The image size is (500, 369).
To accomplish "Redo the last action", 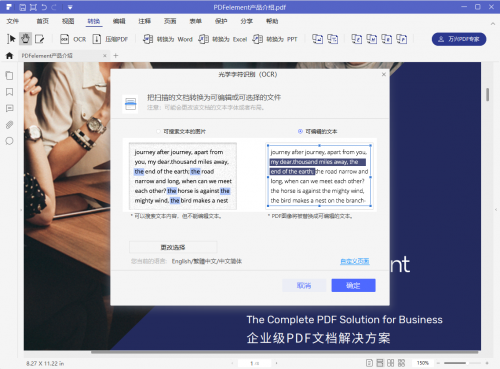I will [x=54, y=7].
